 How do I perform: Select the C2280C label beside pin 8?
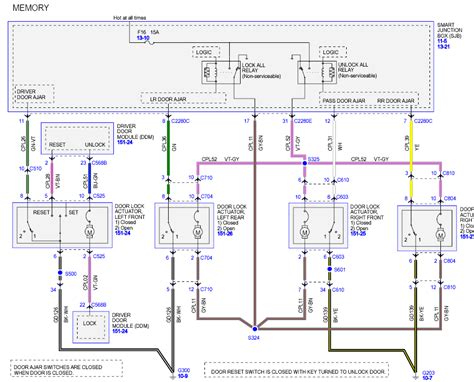point(180,121)
